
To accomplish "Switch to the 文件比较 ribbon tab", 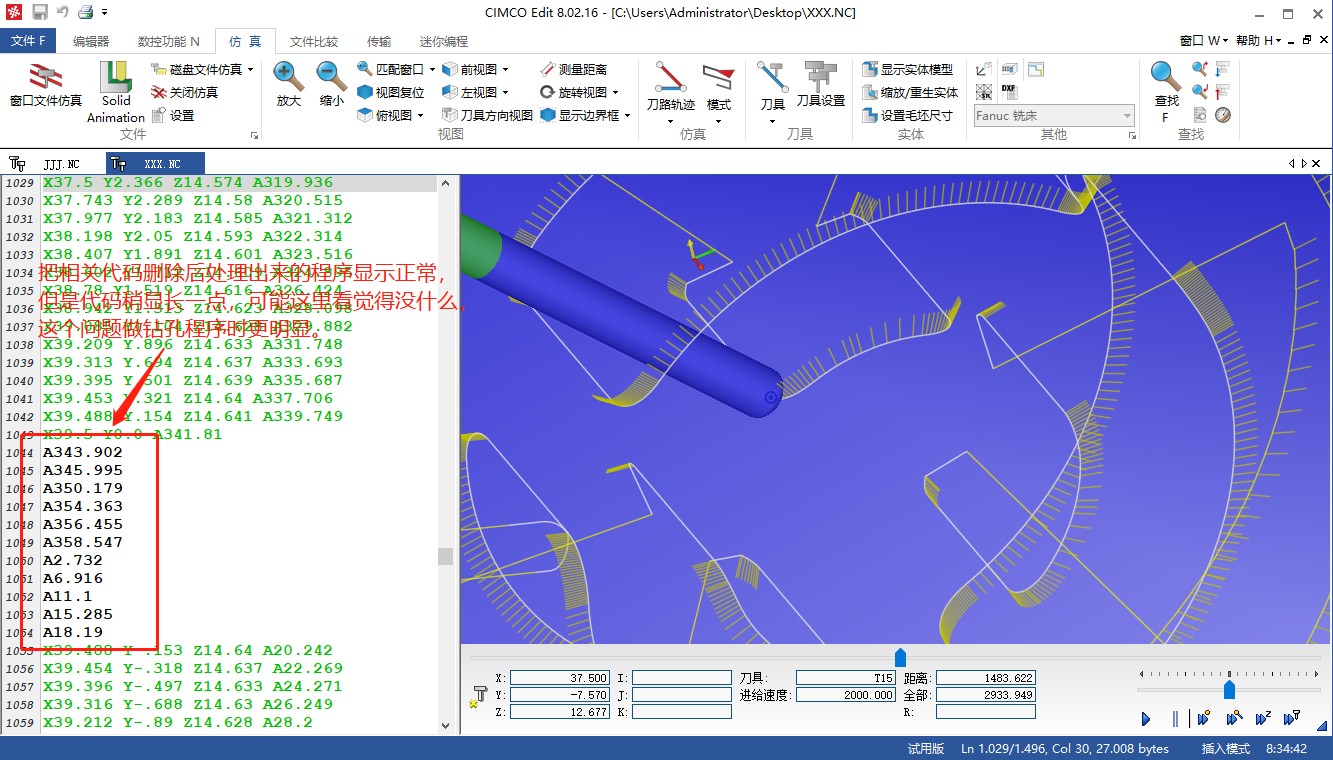I will pos(314,41).
